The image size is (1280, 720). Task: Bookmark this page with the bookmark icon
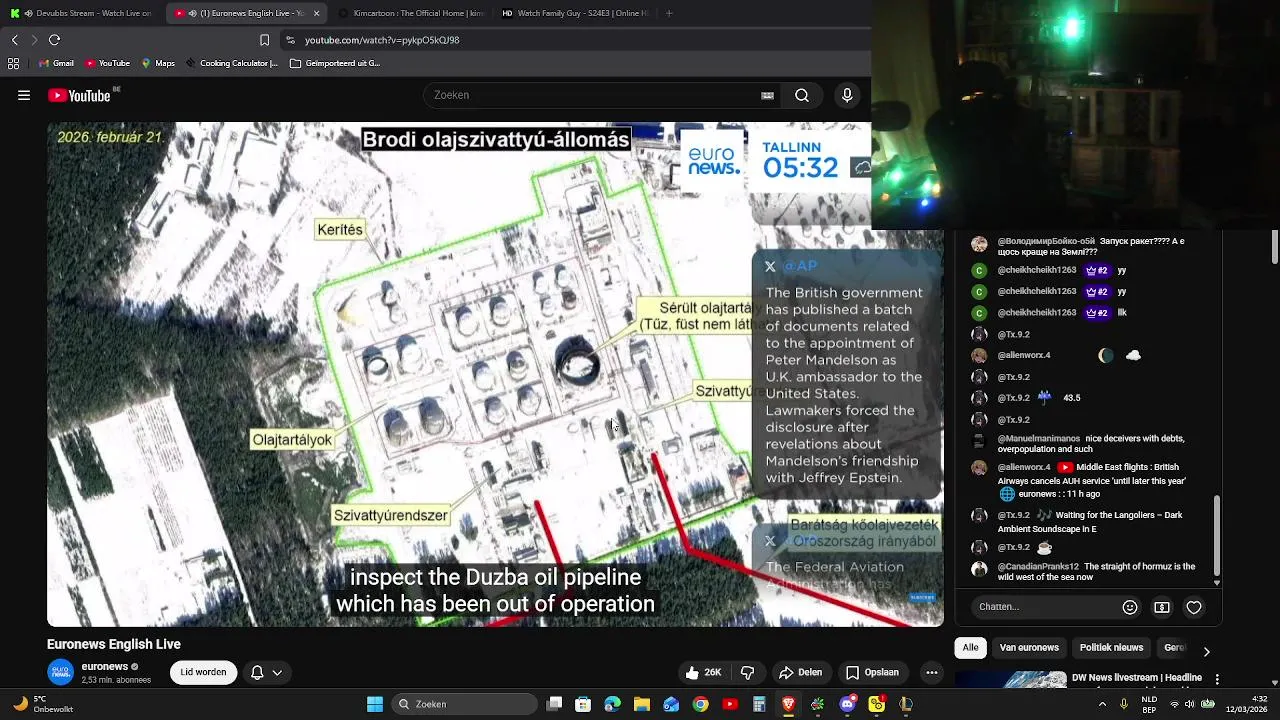264,40
